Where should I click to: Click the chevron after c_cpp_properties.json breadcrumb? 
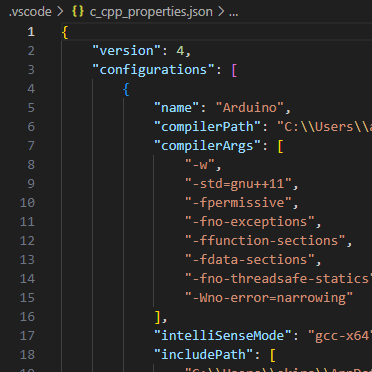click(221, 12)
